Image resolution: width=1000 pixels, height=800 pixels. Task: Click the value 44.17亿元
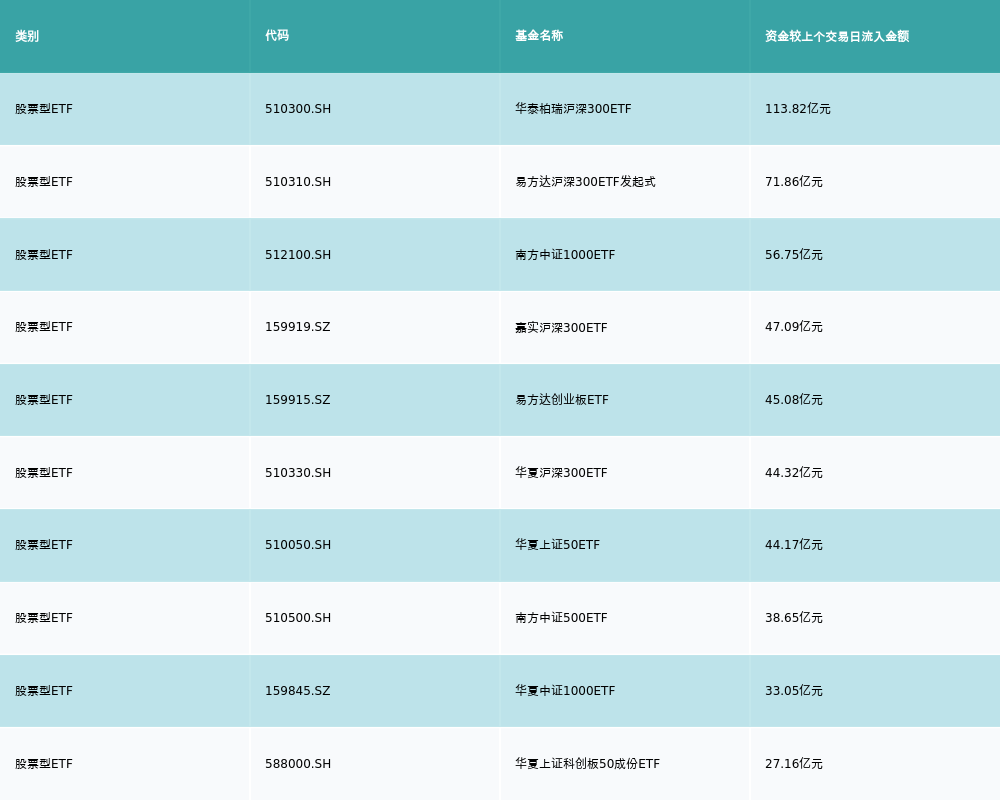(793, 545)
